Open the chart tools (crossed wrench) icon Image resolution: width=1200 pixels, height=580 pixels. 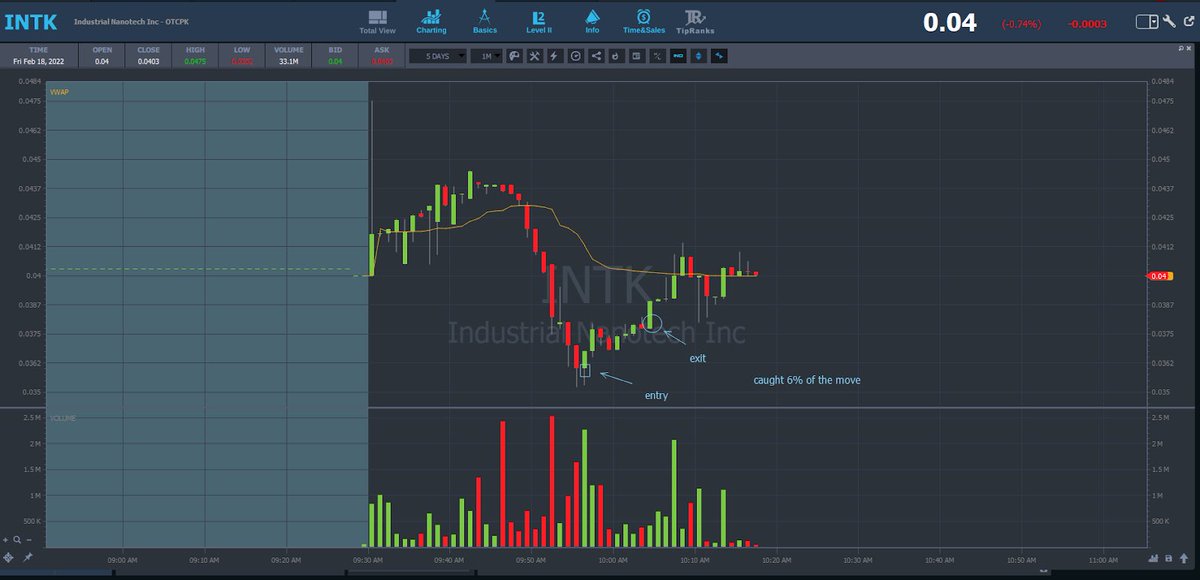535,56
